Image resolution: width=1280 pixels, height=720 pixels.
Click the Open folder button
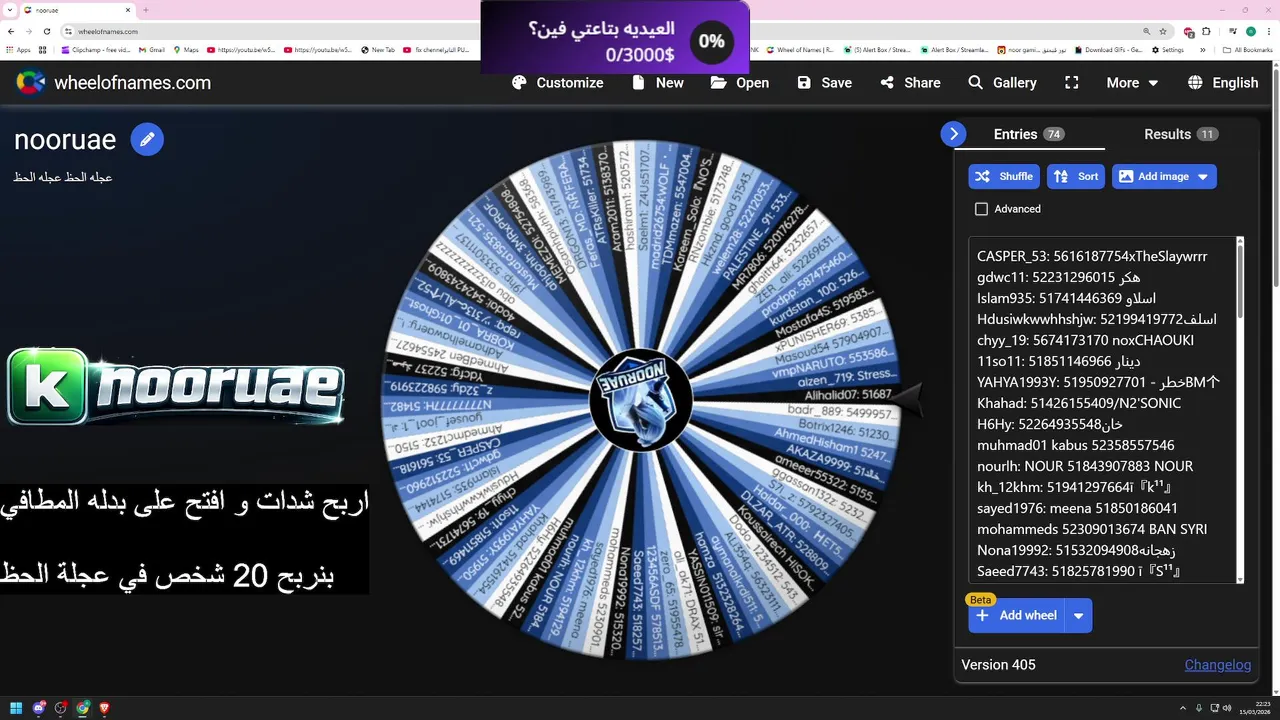pos(740,83)
